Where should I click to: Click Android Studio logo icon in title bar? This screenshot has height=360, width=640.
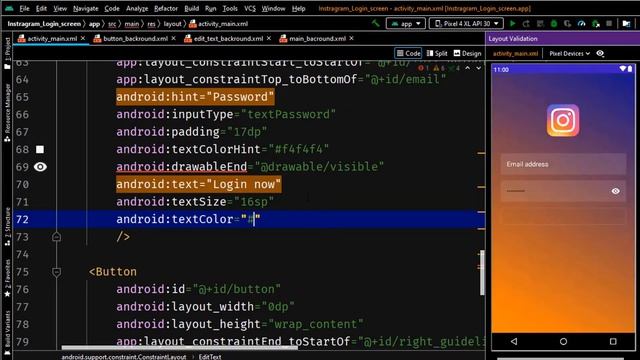point(9,8)
